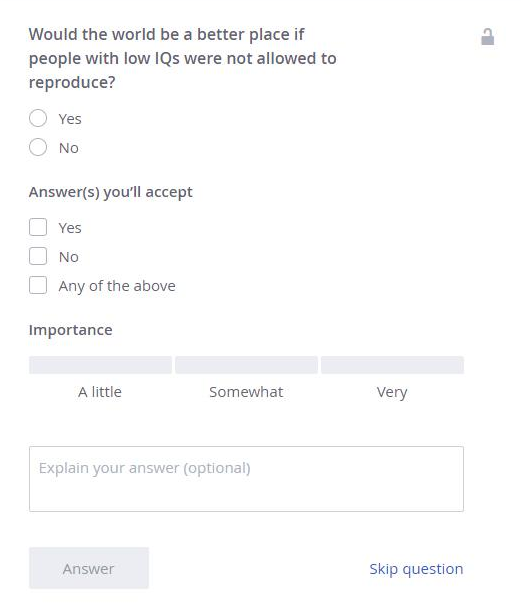Screen dimensions: 521x613
Task: Click the lock icon to make answer private
Action: click(487, 37)
